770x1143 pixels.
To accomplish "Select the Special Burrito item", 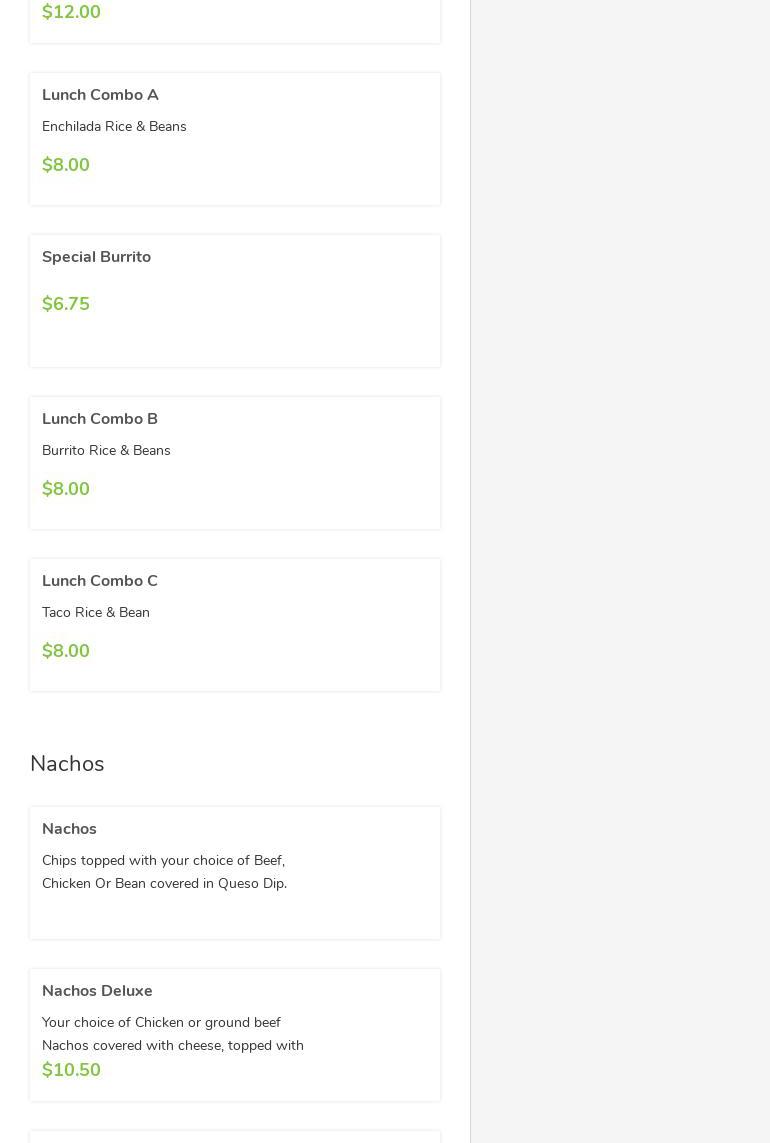I will [96, 257].
